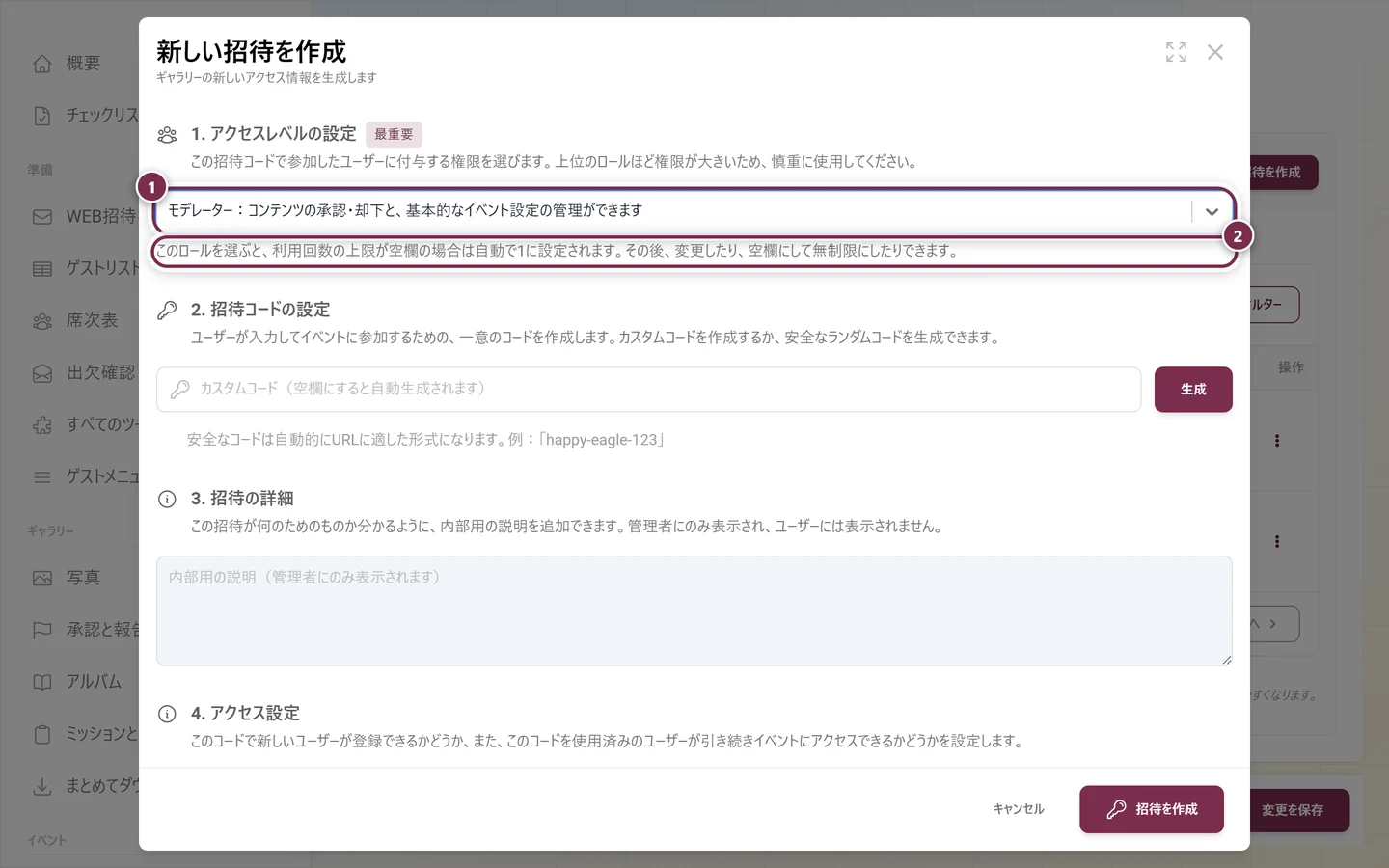
Task: Click the book icon beside アルバム
Action: click(42, 683)
